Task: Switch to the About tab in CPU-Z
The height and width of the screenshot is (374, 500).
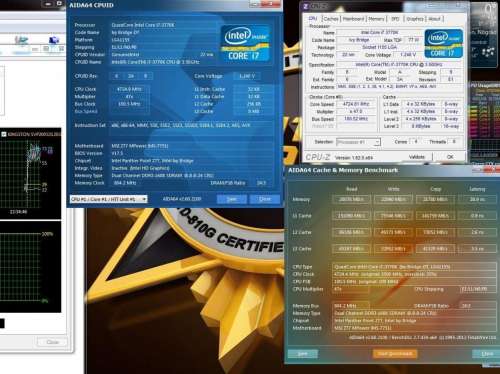Action: click(x=434, y=19)
